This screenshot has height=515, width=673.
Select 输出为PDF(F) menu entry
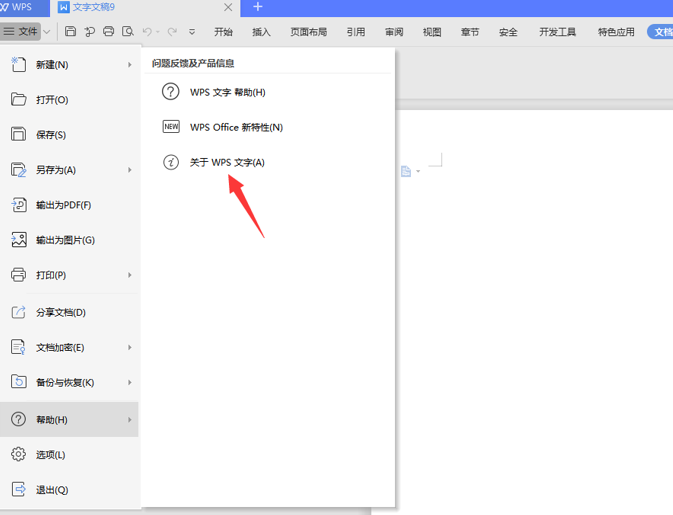click(x=70, y=205)
